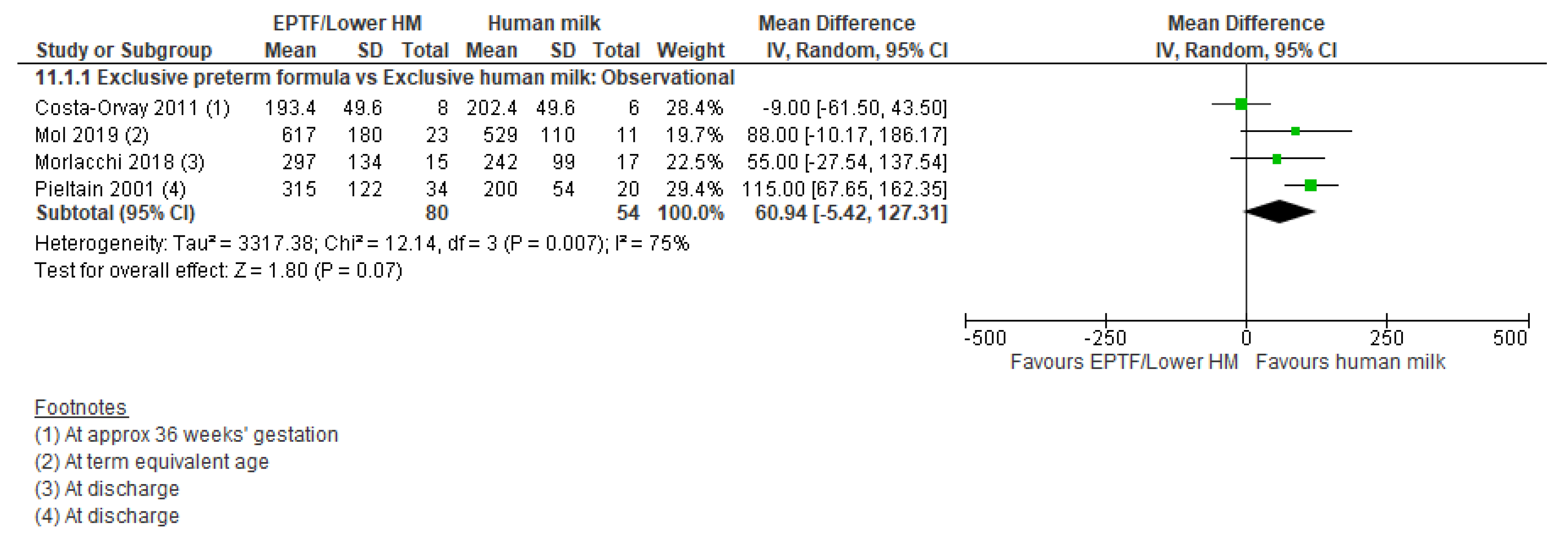
Task: Click the Subtotal (95% CI) row label
Action: point(115,213)
